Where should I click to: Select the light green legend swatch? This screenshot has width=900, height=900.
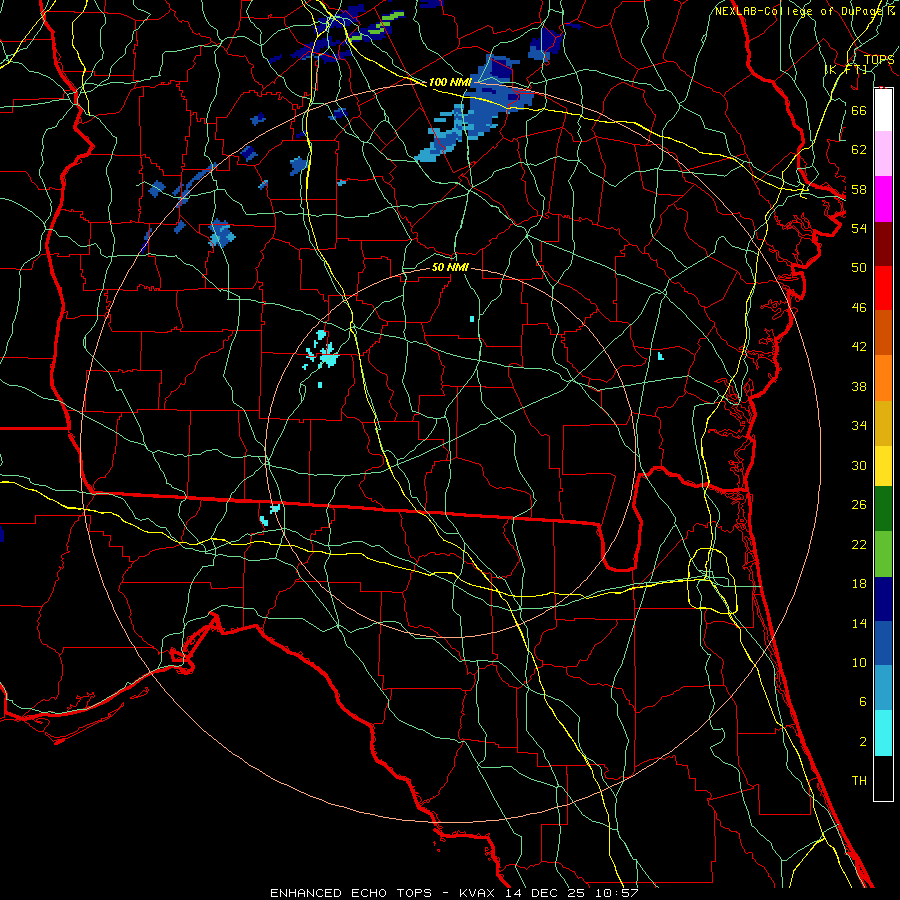pos(883,554)
